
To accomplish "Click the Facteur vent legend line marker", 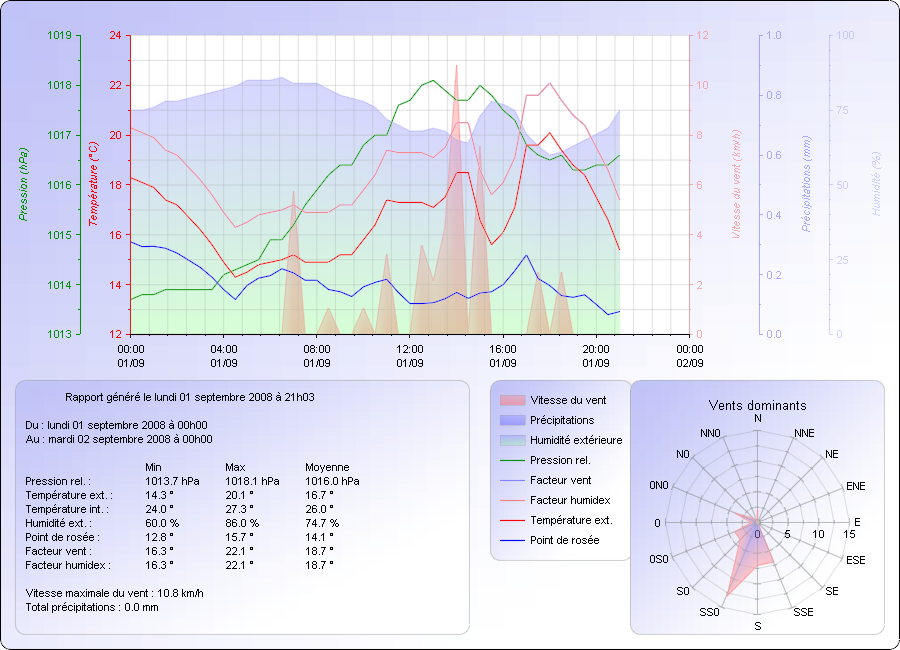I will coord(511,481).
